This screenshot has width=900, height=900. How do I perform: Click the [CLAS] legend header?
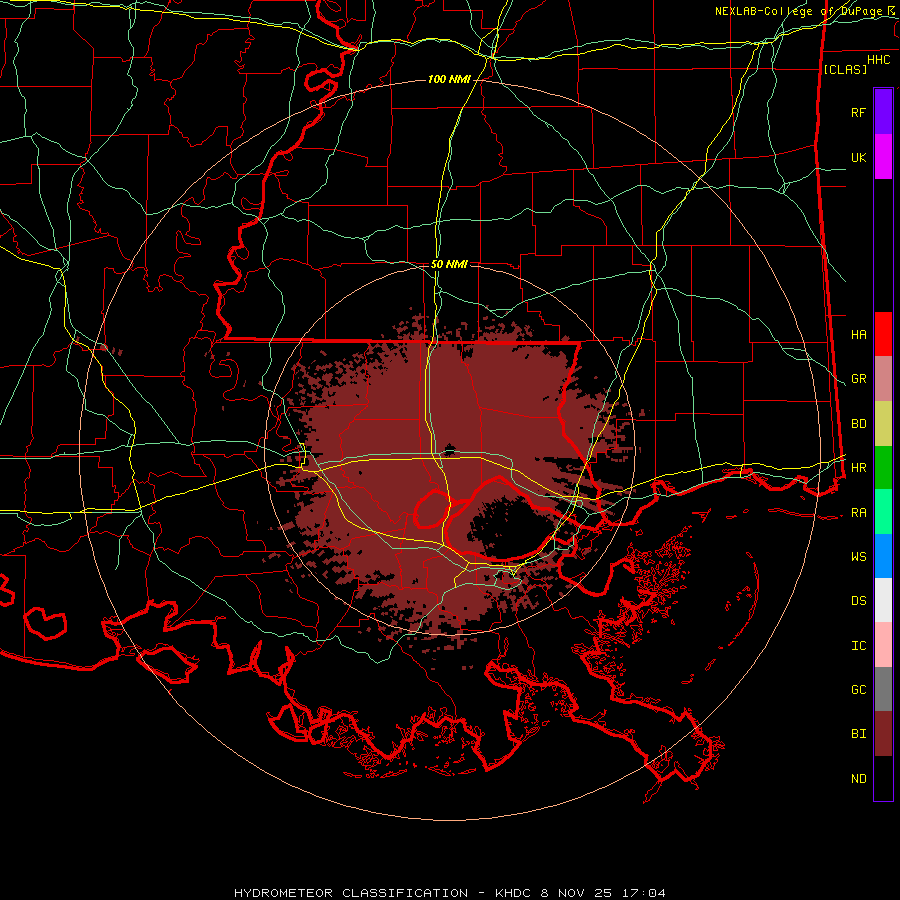[x=845, y=69]
